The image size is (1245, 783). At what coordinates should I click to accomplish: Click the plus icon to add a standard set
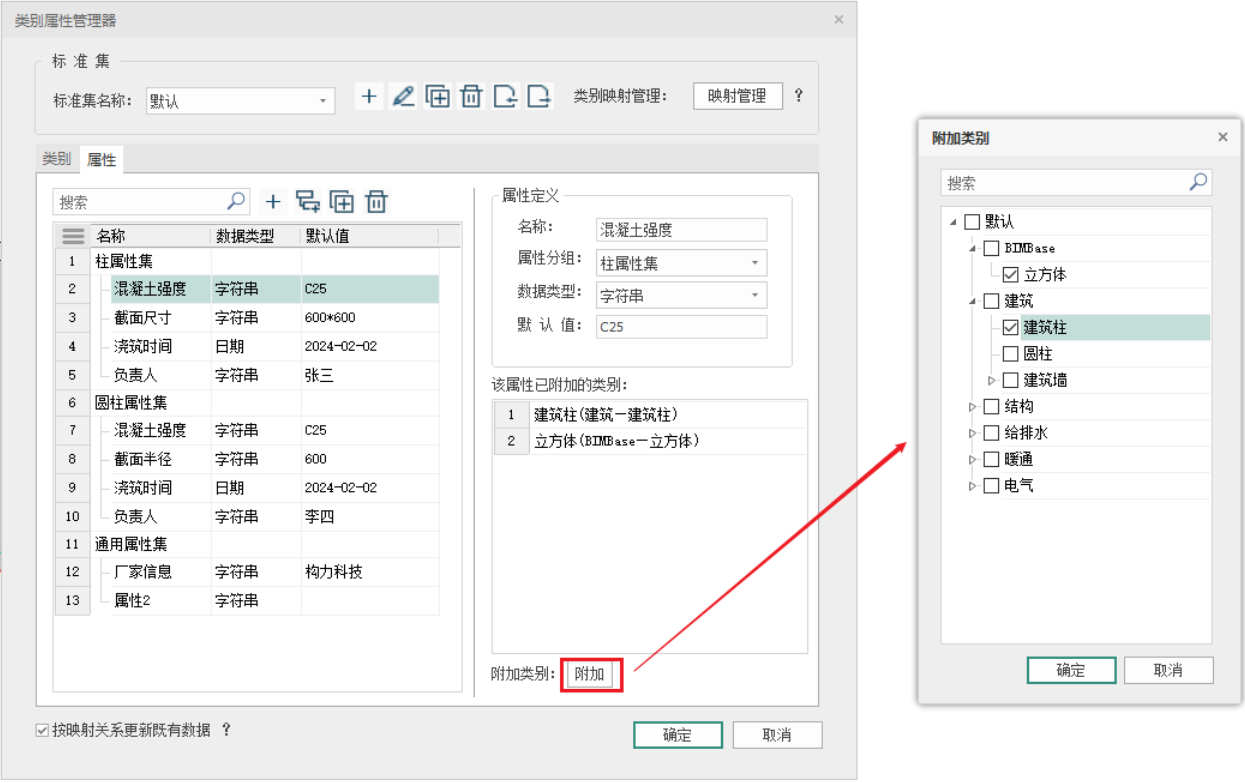click(x=369, y=96)
